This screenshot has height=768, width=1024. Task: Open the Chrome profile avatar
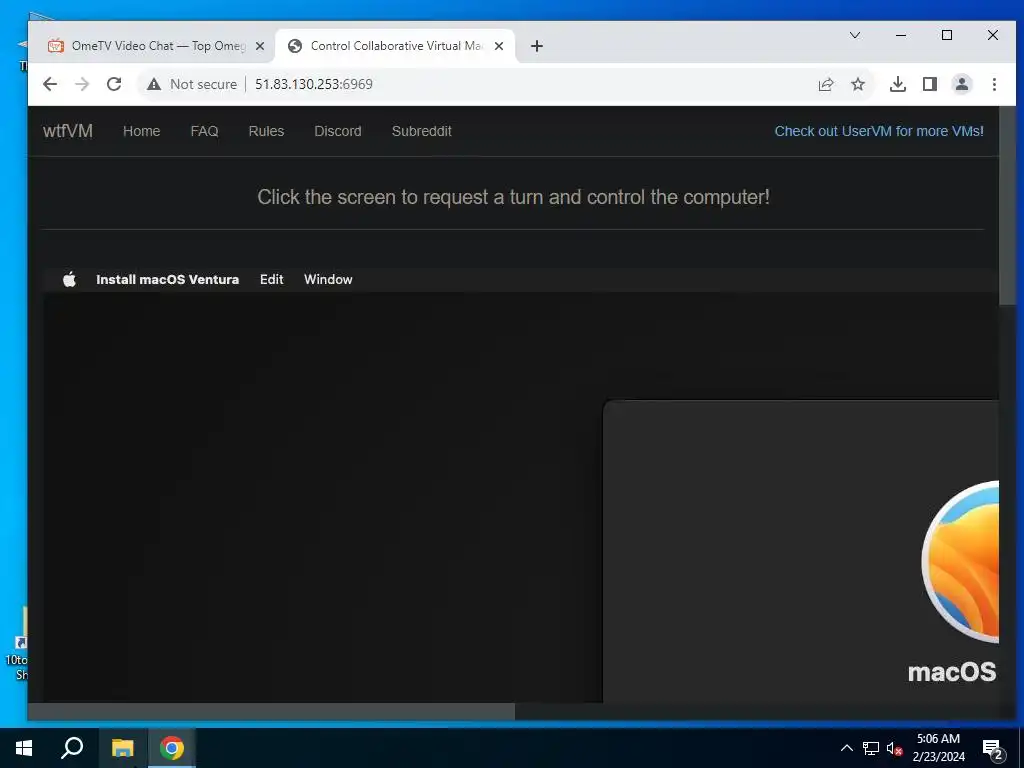(962, 84)
